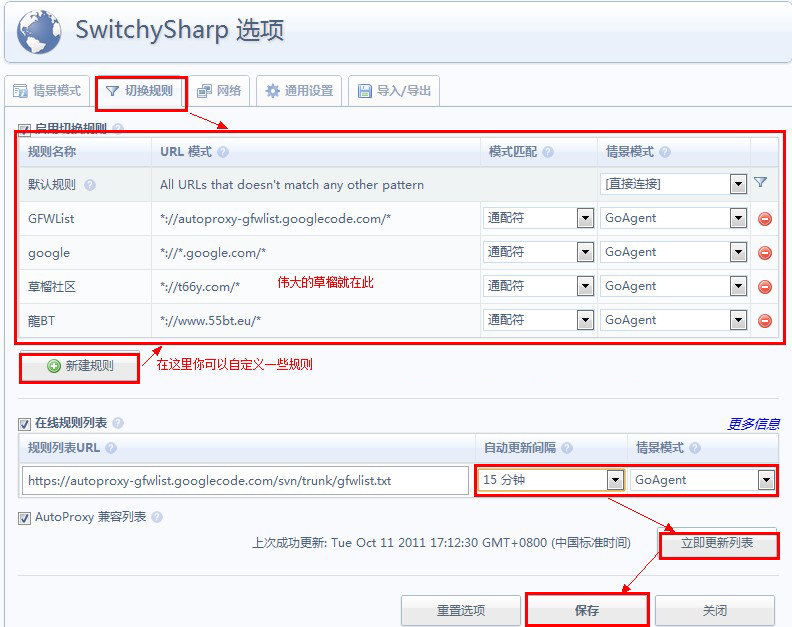Click 新建规则 button
The image size is (792, 627).
(80, 366)
